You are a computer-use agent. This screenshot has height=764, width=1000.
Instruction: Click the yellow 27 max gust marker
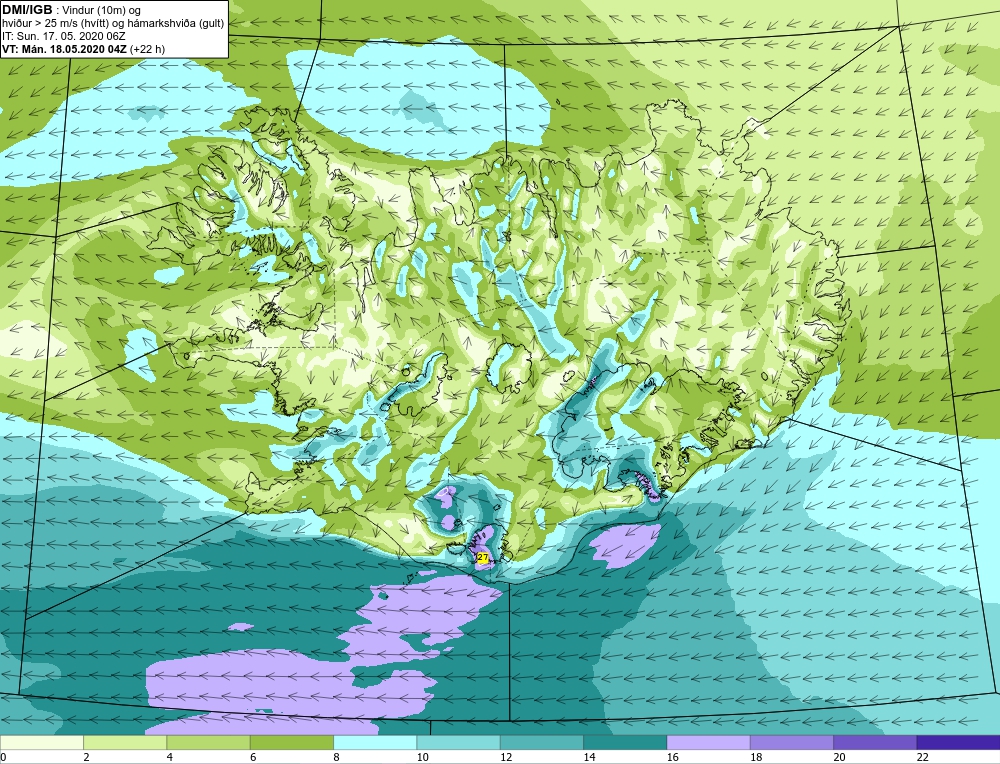483,557
